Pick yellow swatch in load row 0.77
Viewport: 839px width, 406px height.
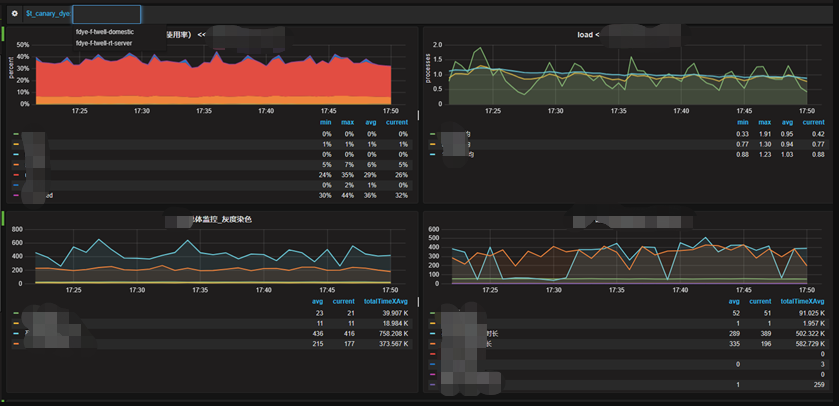pyautogui.click(x=432, y=144)
